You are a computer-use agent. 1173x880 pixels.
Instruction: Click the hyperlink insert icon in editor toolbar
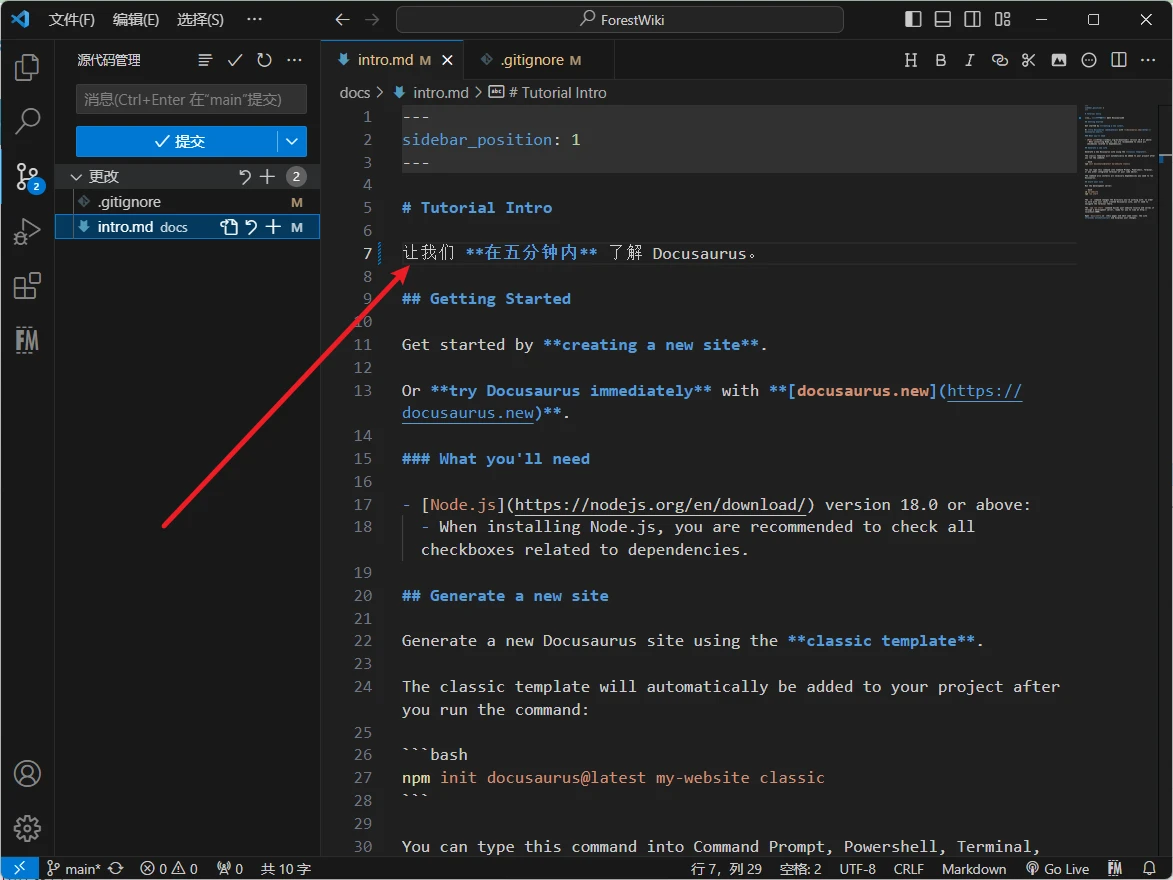[x=999, y=60]
